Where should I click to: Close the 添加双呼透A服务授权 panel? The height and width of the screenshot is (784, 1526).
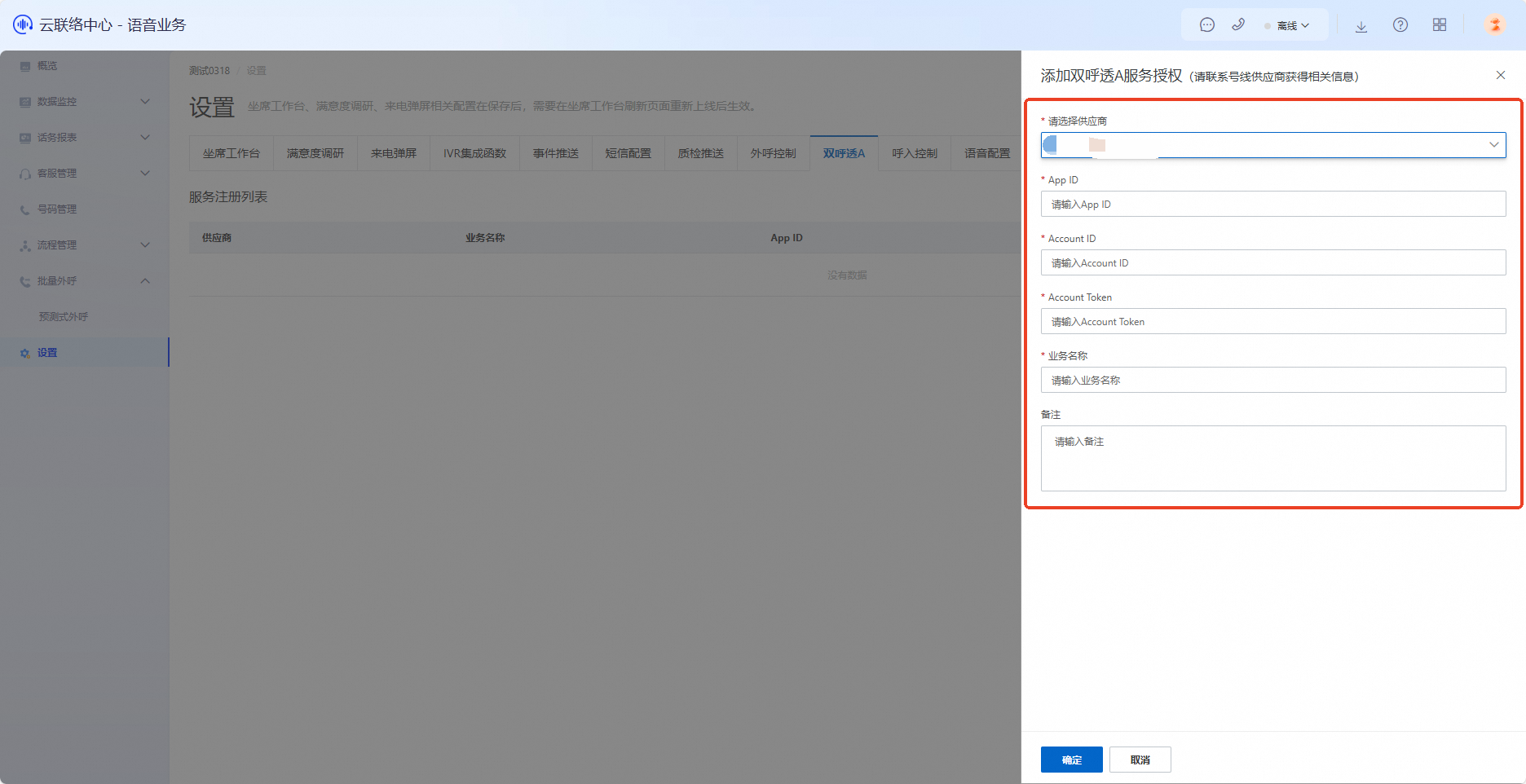[1501, 75]
